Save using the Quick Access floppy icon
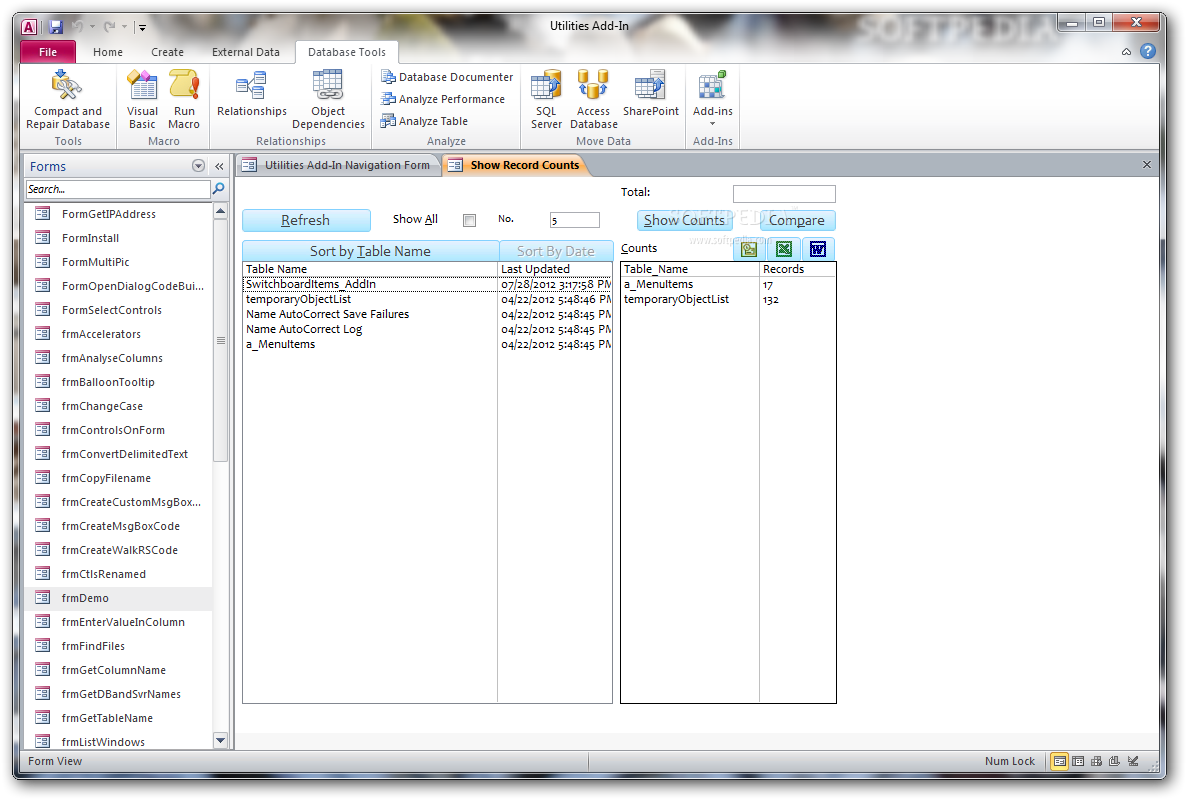The height and width of the screenshot is (800, 1187). pos(55,27)
